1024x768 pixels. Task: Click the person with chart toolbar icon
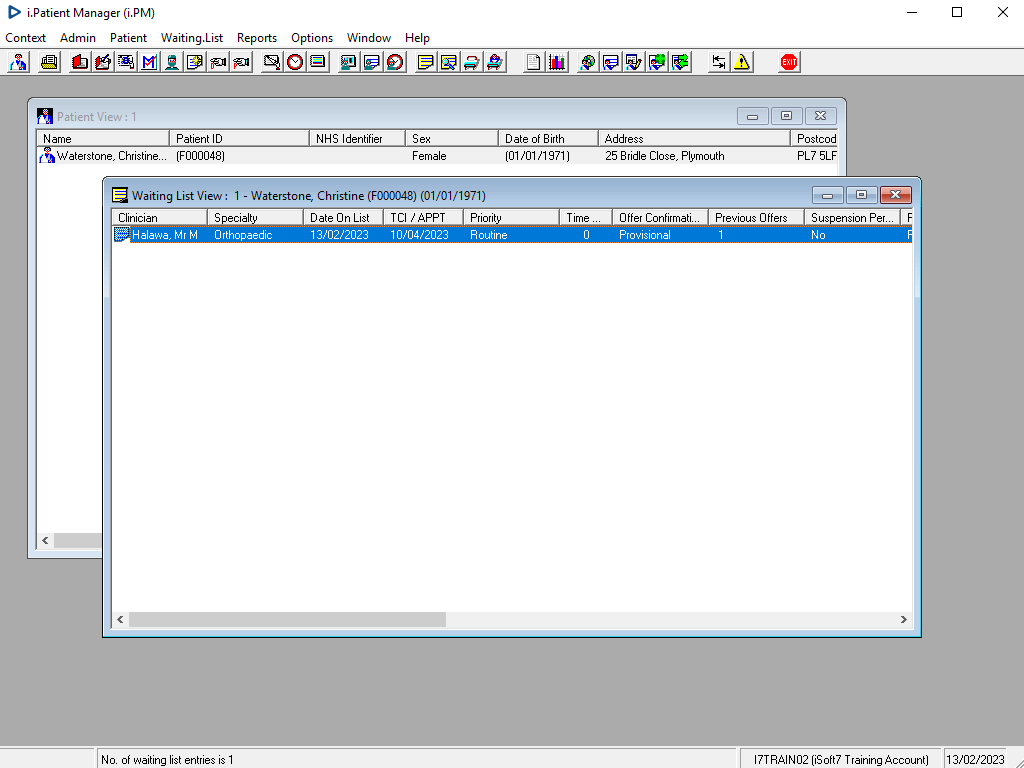[349, 62]
